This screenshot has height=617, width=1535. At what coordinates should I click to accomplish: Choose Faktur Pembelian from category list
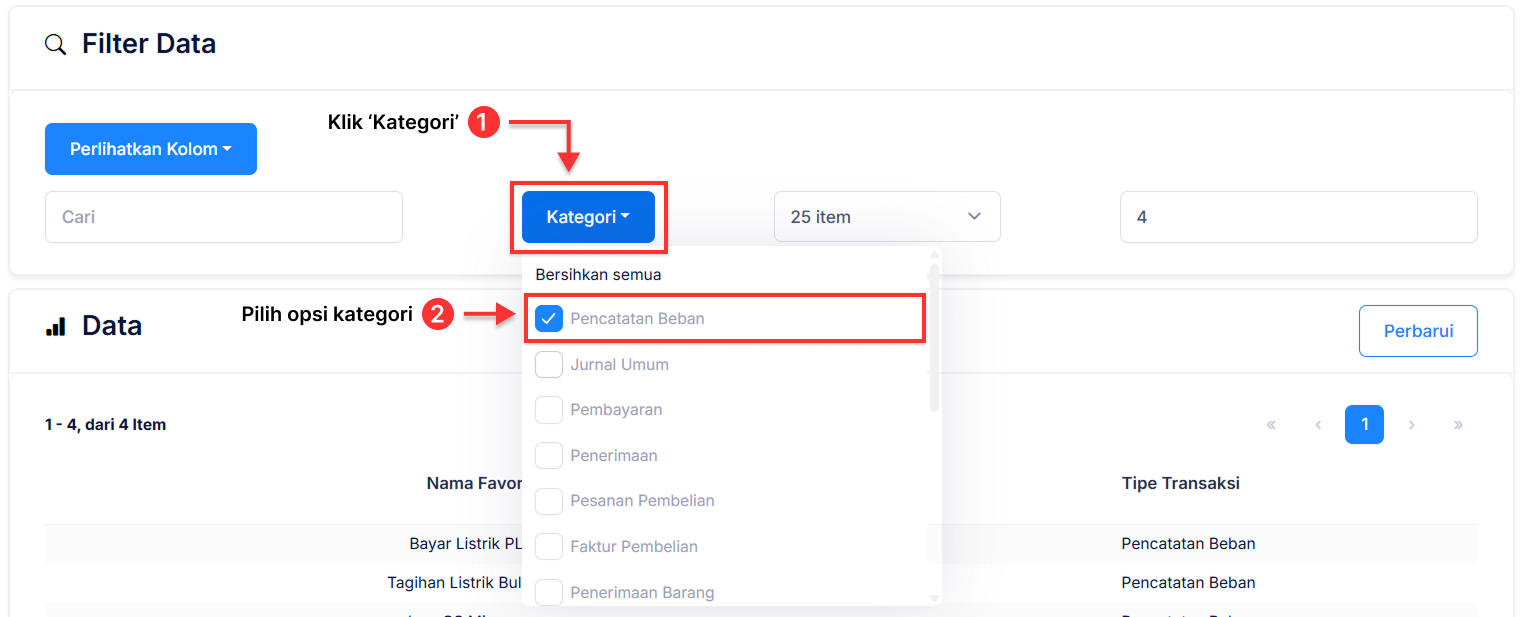pyautogui.click(x=634, y=547)
